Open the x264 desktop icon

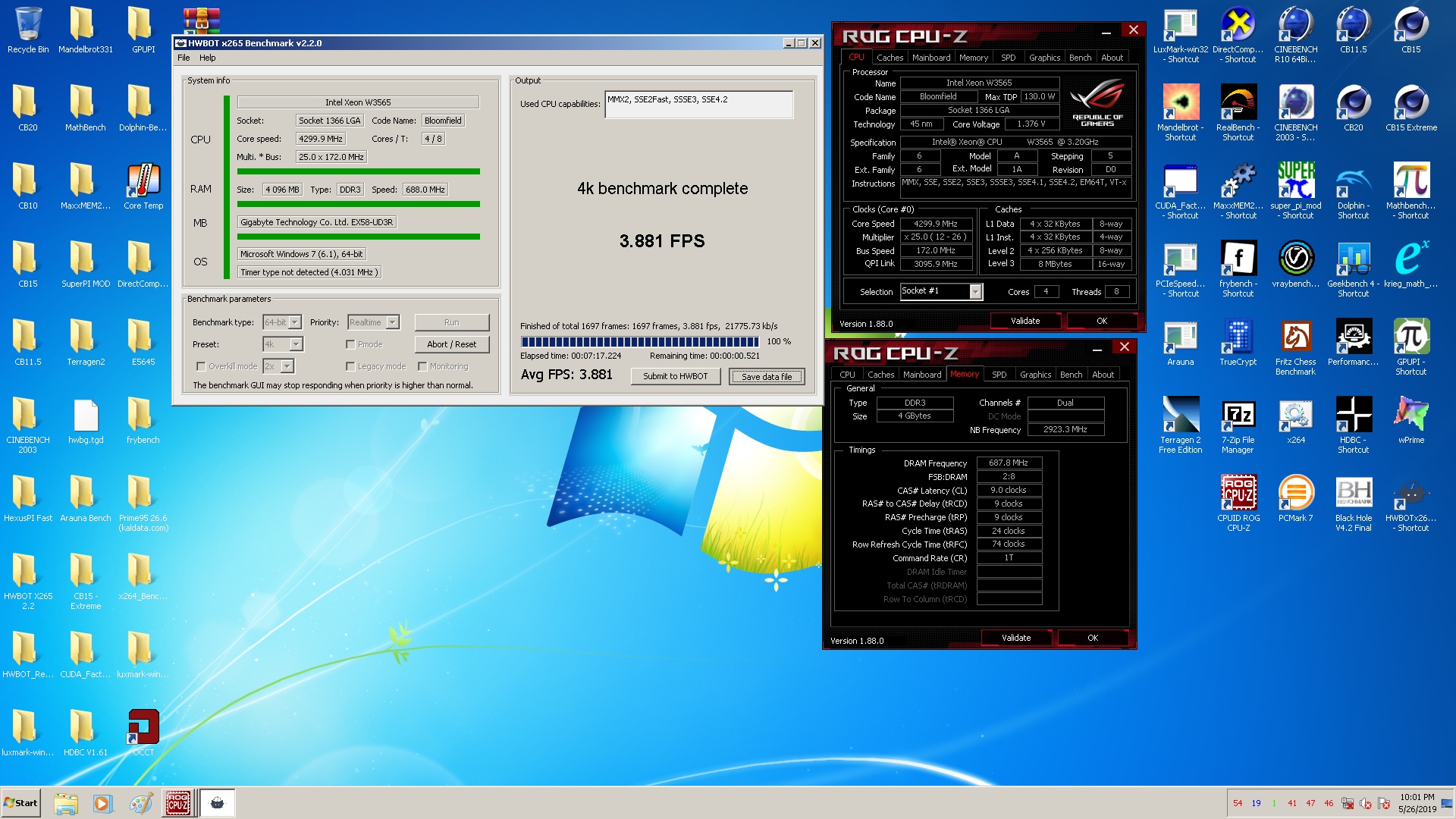pos(1296,420)
